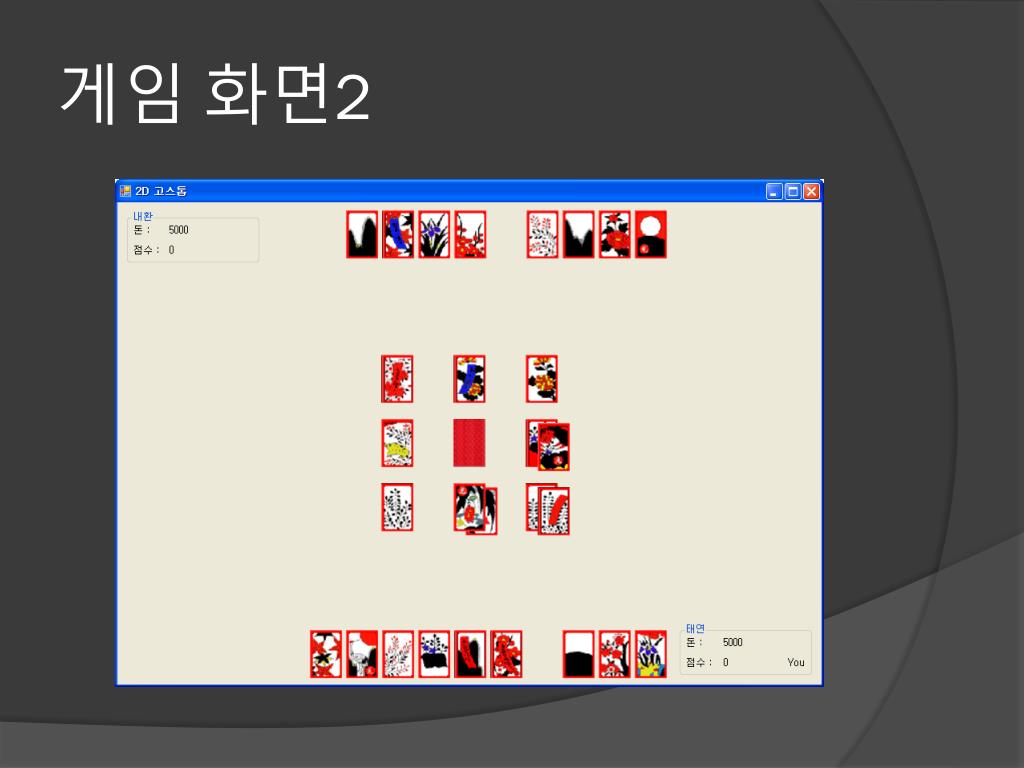Play the black card with red ribbon from your hand
This screenshot has width=1024, height=768.
click(470, 654)
